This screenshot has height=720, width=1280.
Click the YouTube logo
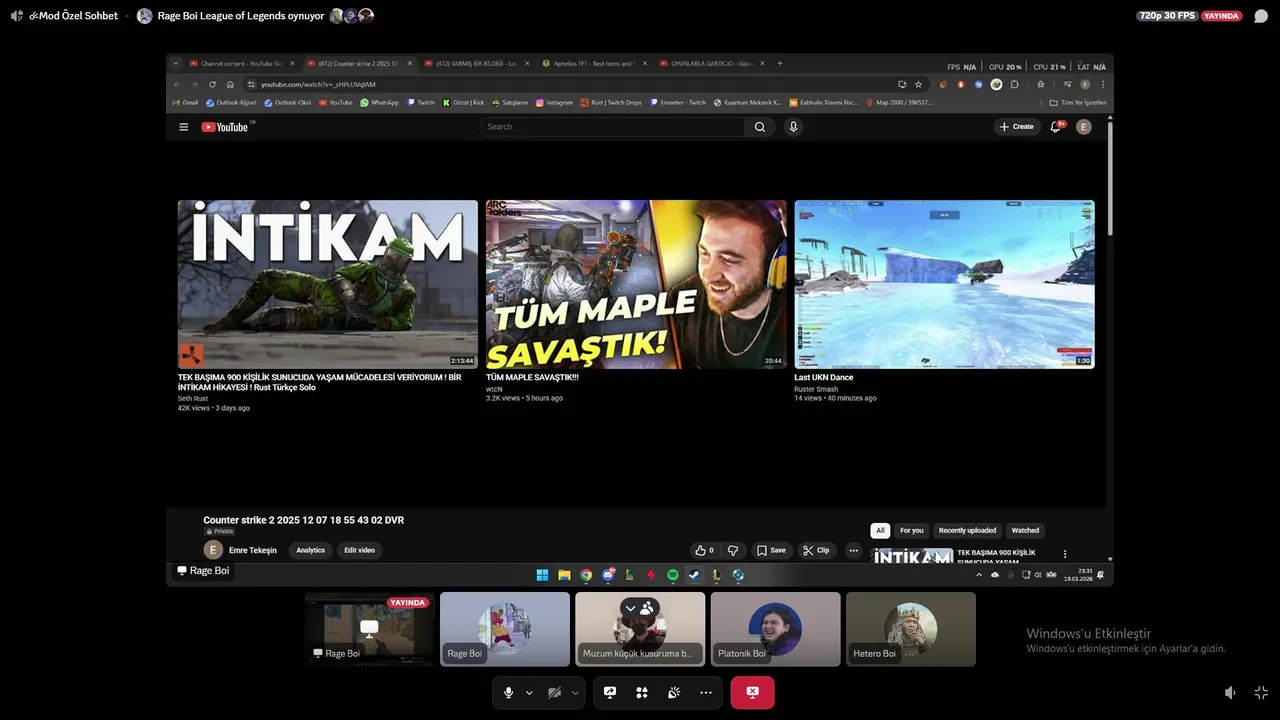[226, 127]
